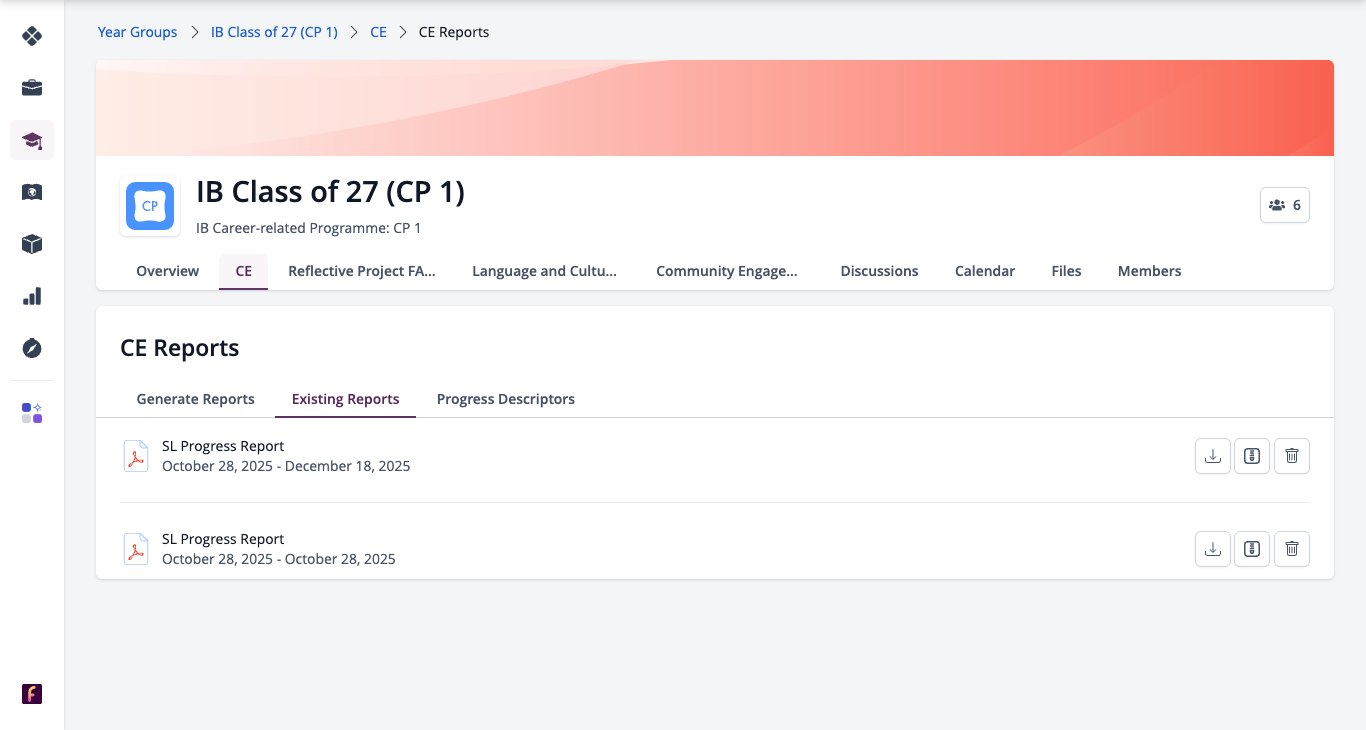Click the CP class avatar icon
The image size is (1366, 730).
tap(150, 206)
